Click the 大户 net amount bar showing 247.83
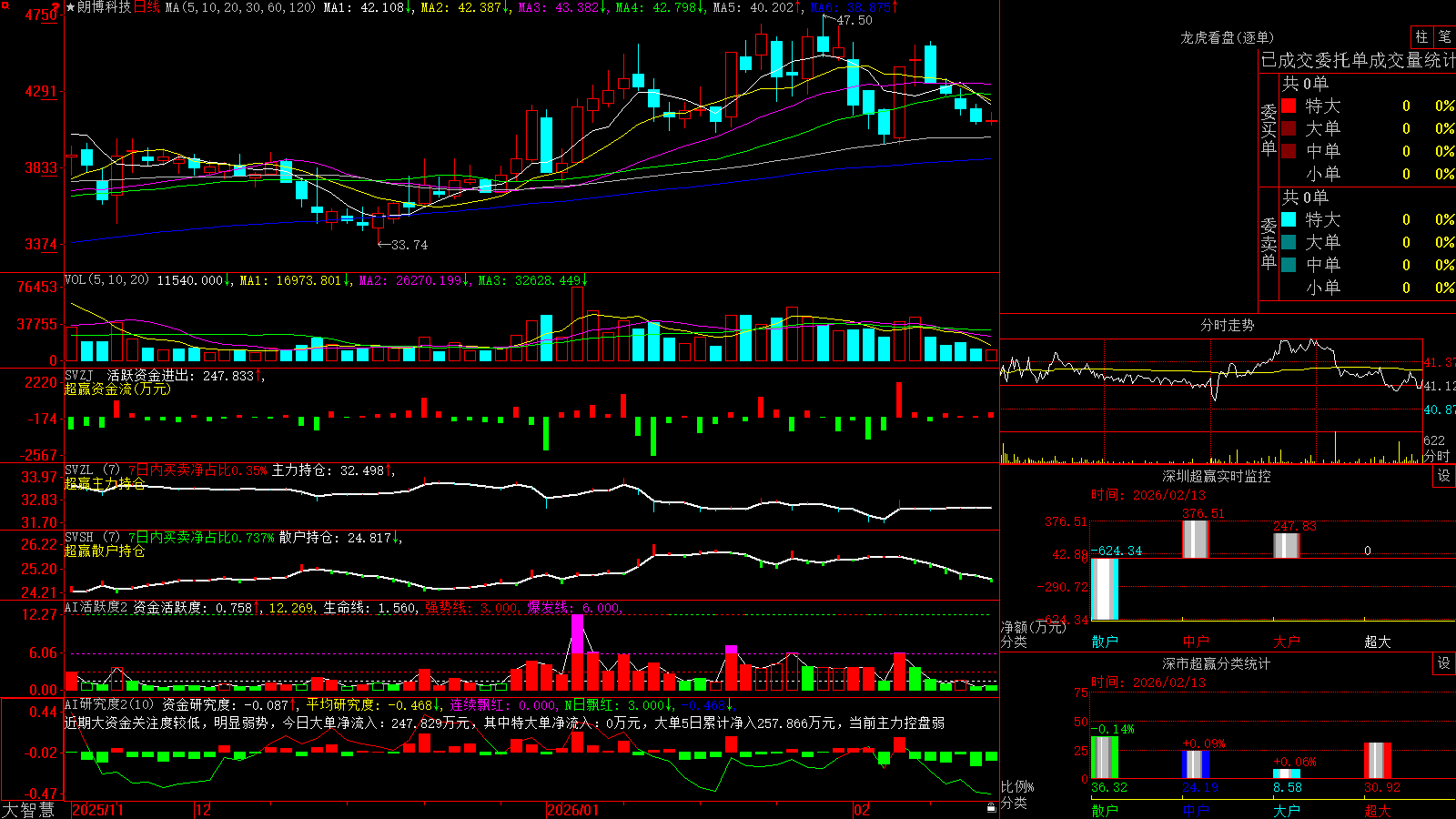Image resolution: width=1456 pixels, height=819 pixels. [x=1287, y=545]
